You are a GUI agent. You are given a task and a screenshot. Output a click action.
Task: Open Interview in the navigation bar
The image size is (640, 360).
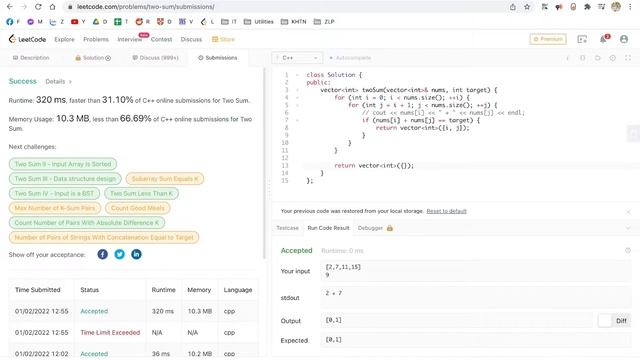tap(130, 39)
